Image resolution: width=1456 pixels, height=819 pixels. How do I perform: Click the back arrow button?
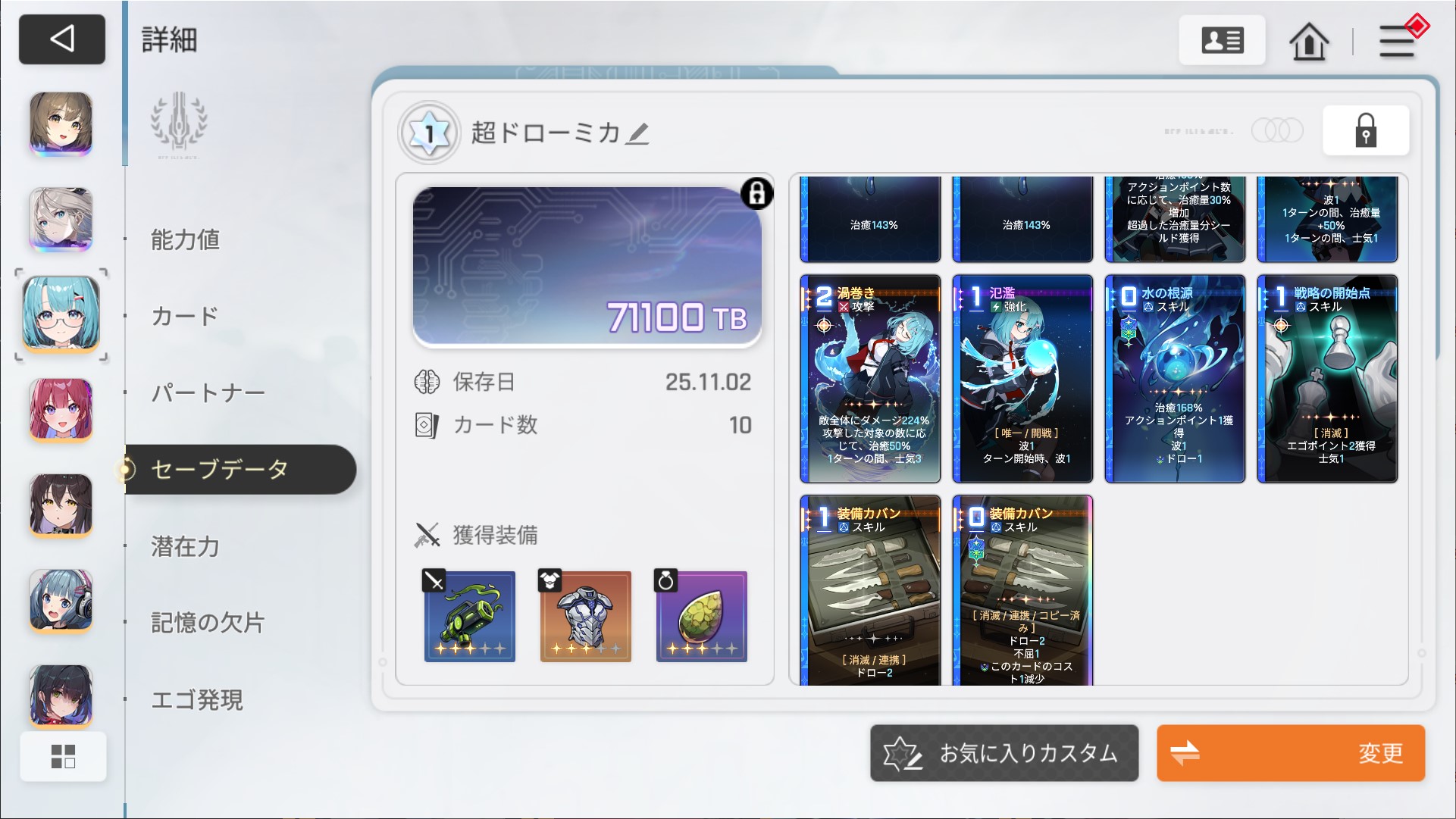[62, 39]
